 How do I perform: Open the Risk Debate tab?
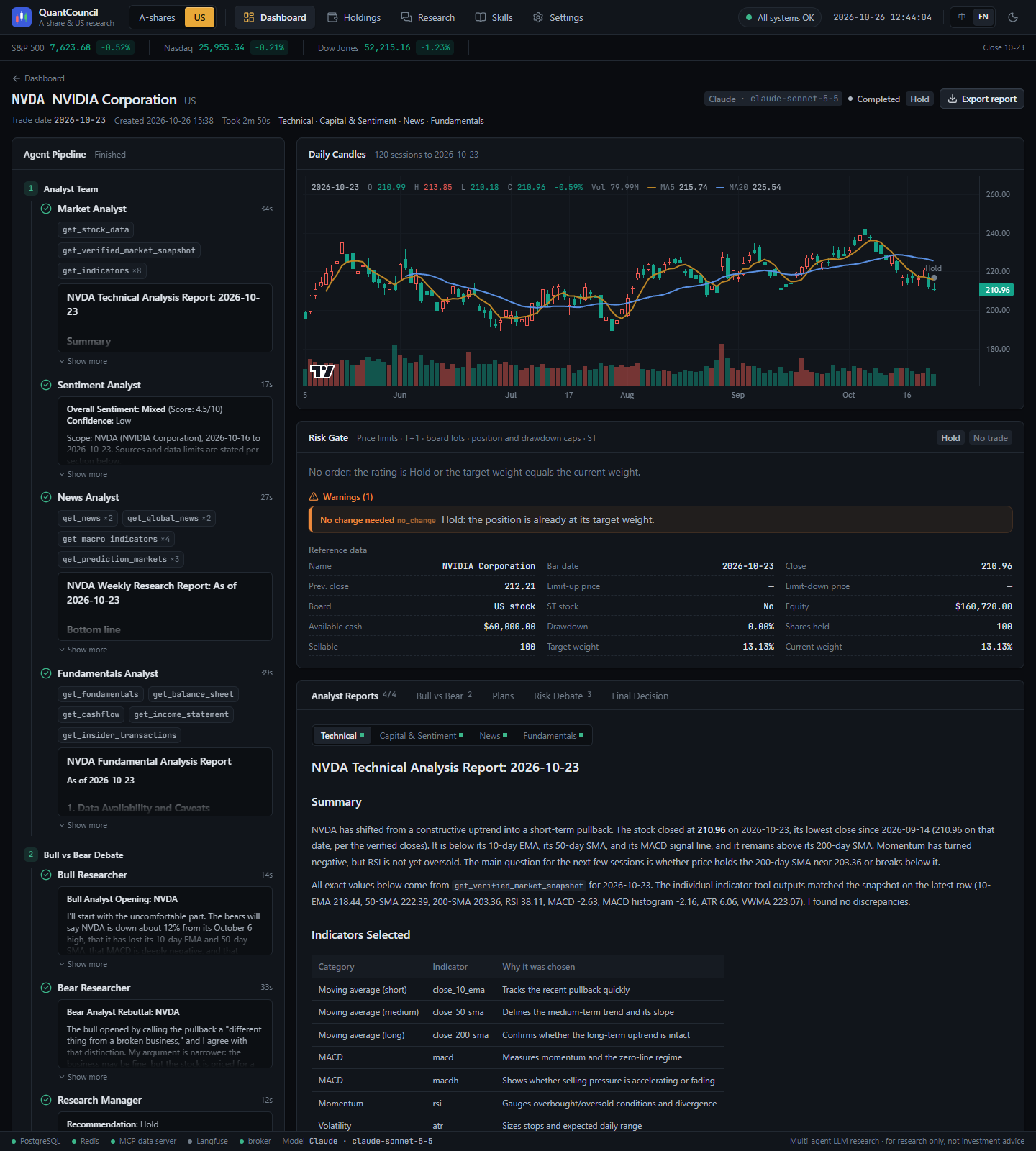click(563, 696)
